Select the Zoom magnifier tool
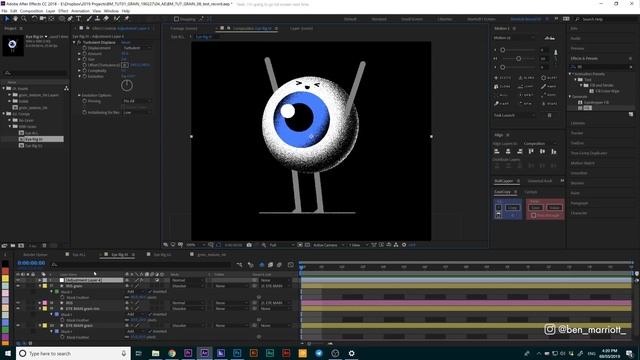The height and width of the screenshot is (360, 640). click(x=24, y=19)
